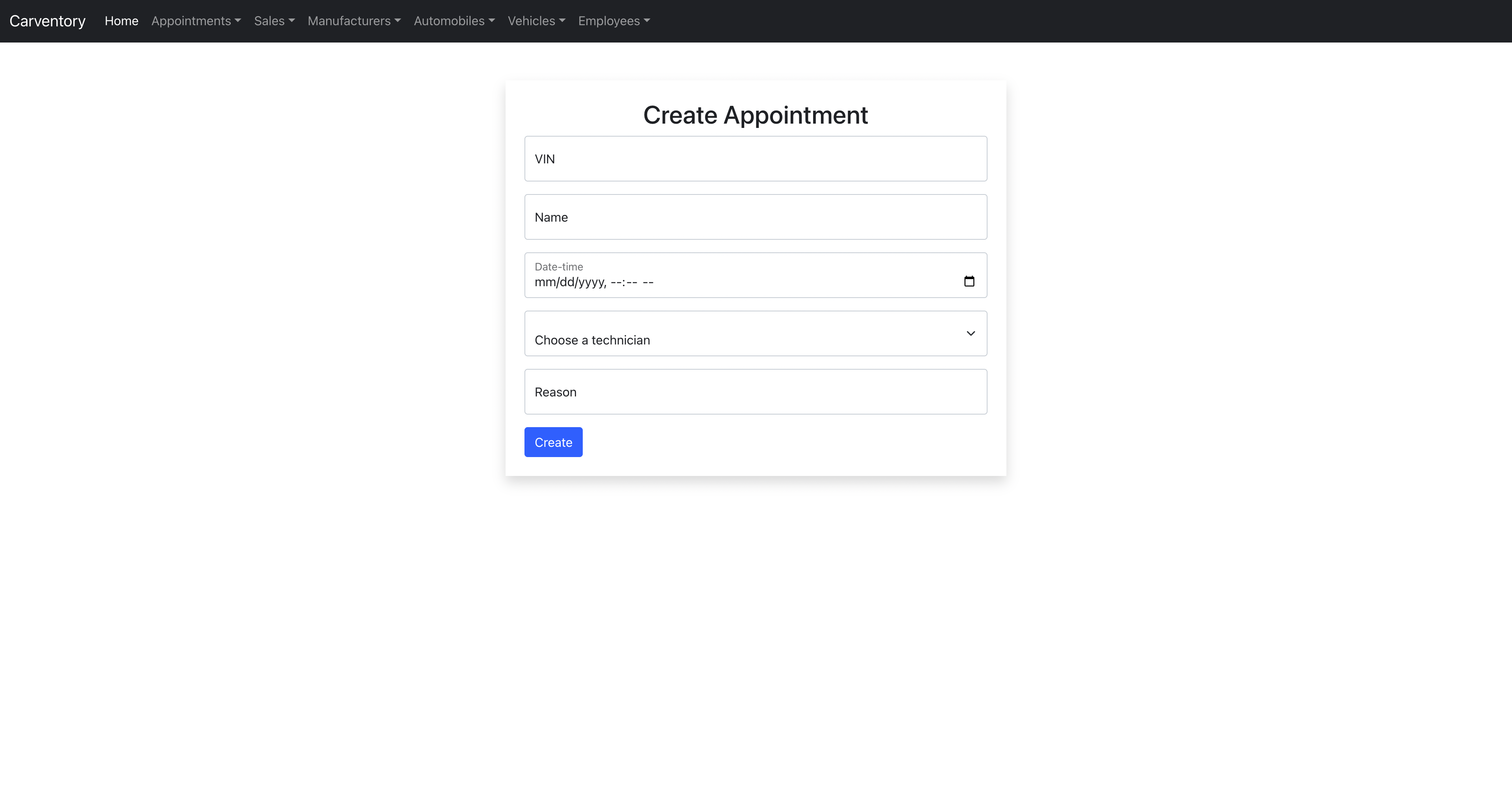This screenshot has height=785, width=1512.
Task: Click the blue Create button
Action: (x=554, y=442)
